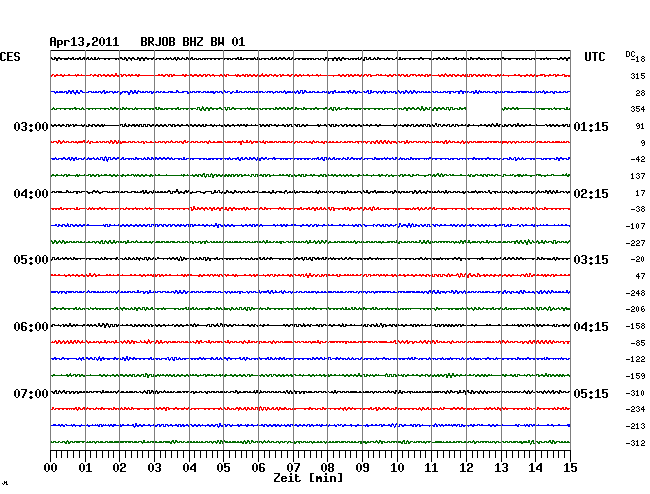Click the x-axis minute label 04
The height and width of the screenshot is (494, 650).
(x=189, y=468)
